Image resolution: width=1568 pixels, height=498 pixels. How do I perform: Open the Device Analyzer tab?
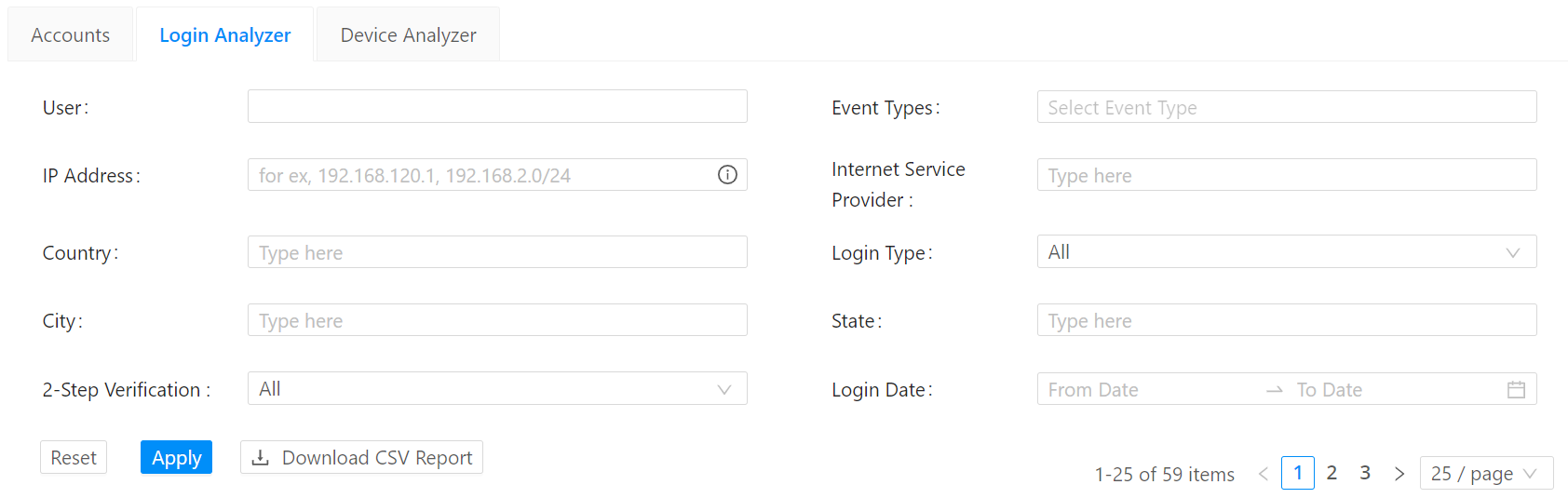(x=408, y=35)
